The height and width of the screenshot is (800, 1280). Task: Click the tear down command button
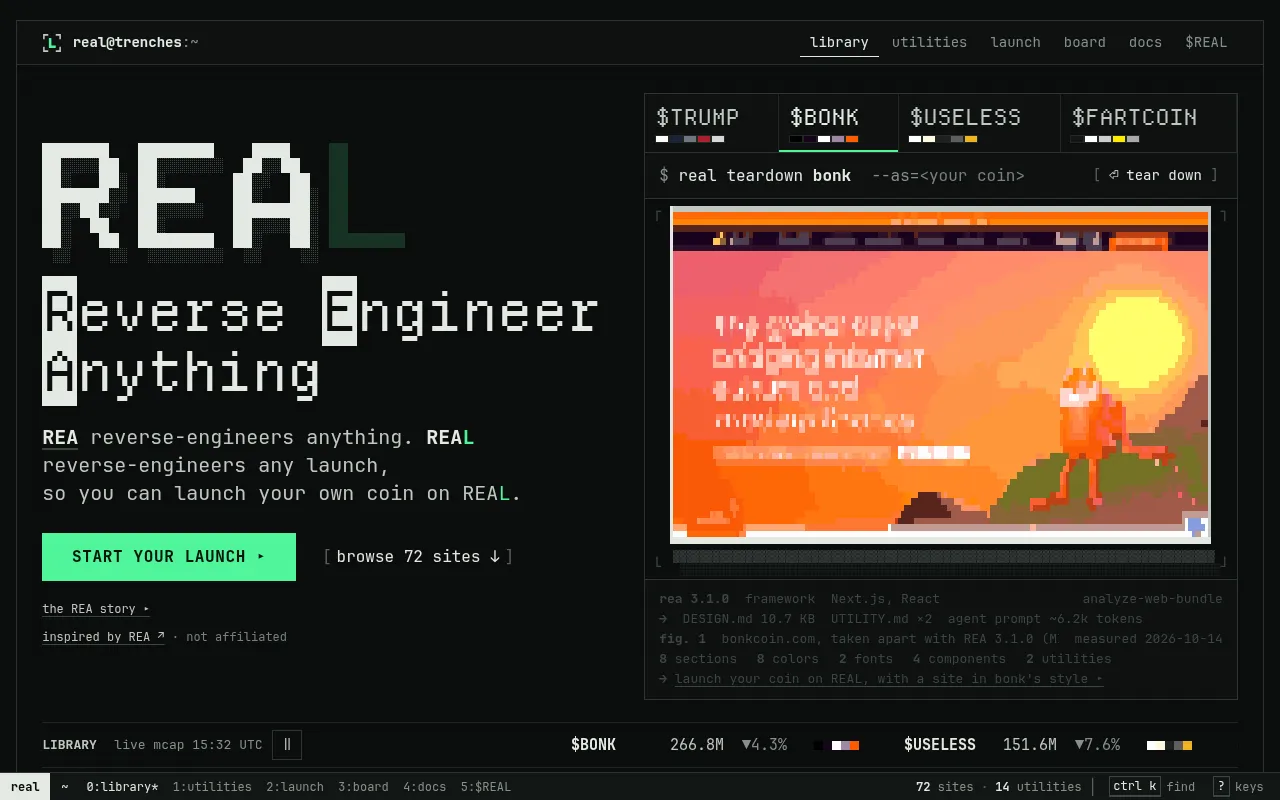[x=1156, y=175]
